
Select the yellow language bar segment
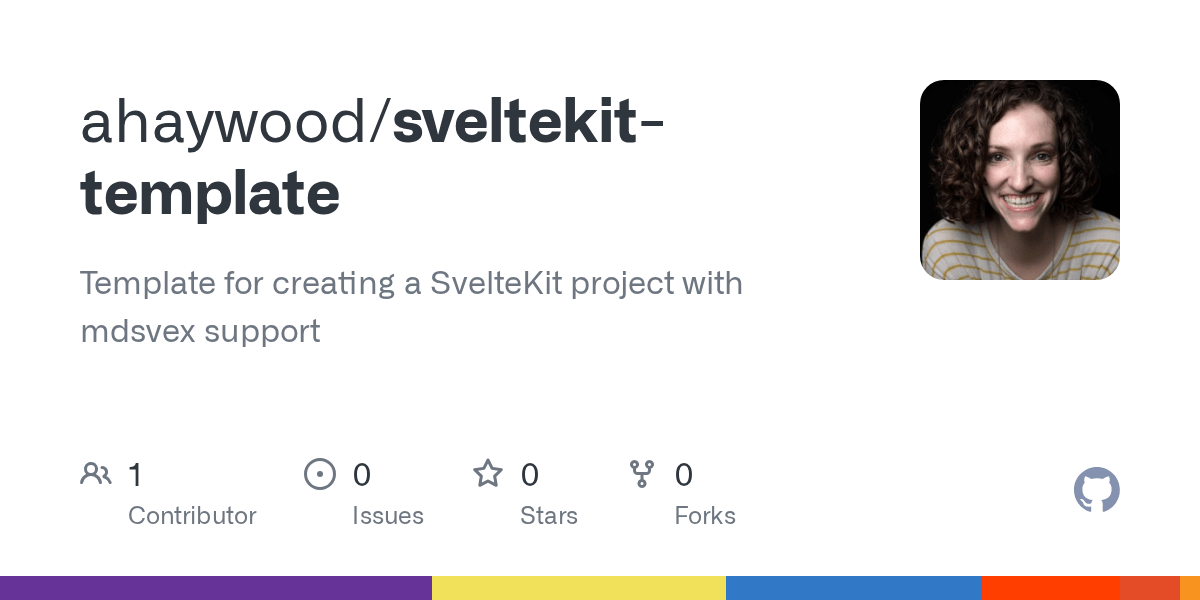[x=579, y=588]
